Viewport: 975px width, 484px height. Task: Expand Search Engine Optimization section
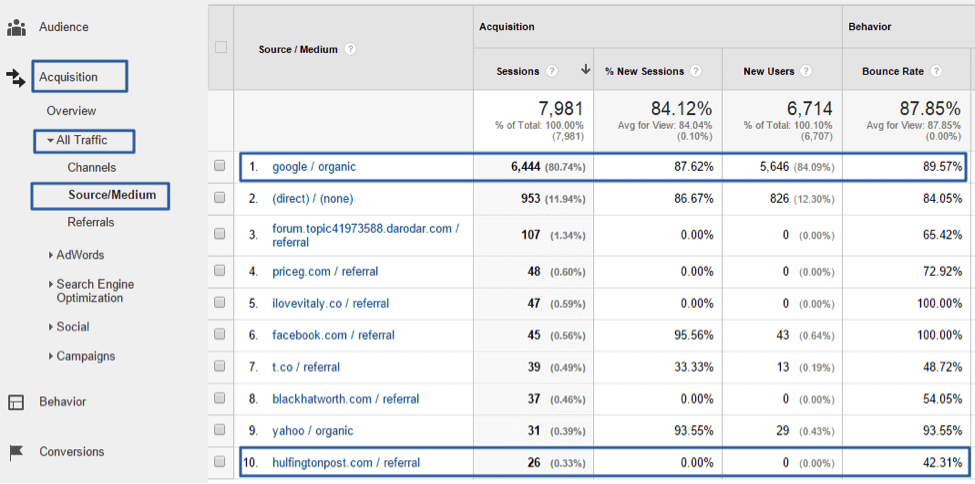pos(50,284)
